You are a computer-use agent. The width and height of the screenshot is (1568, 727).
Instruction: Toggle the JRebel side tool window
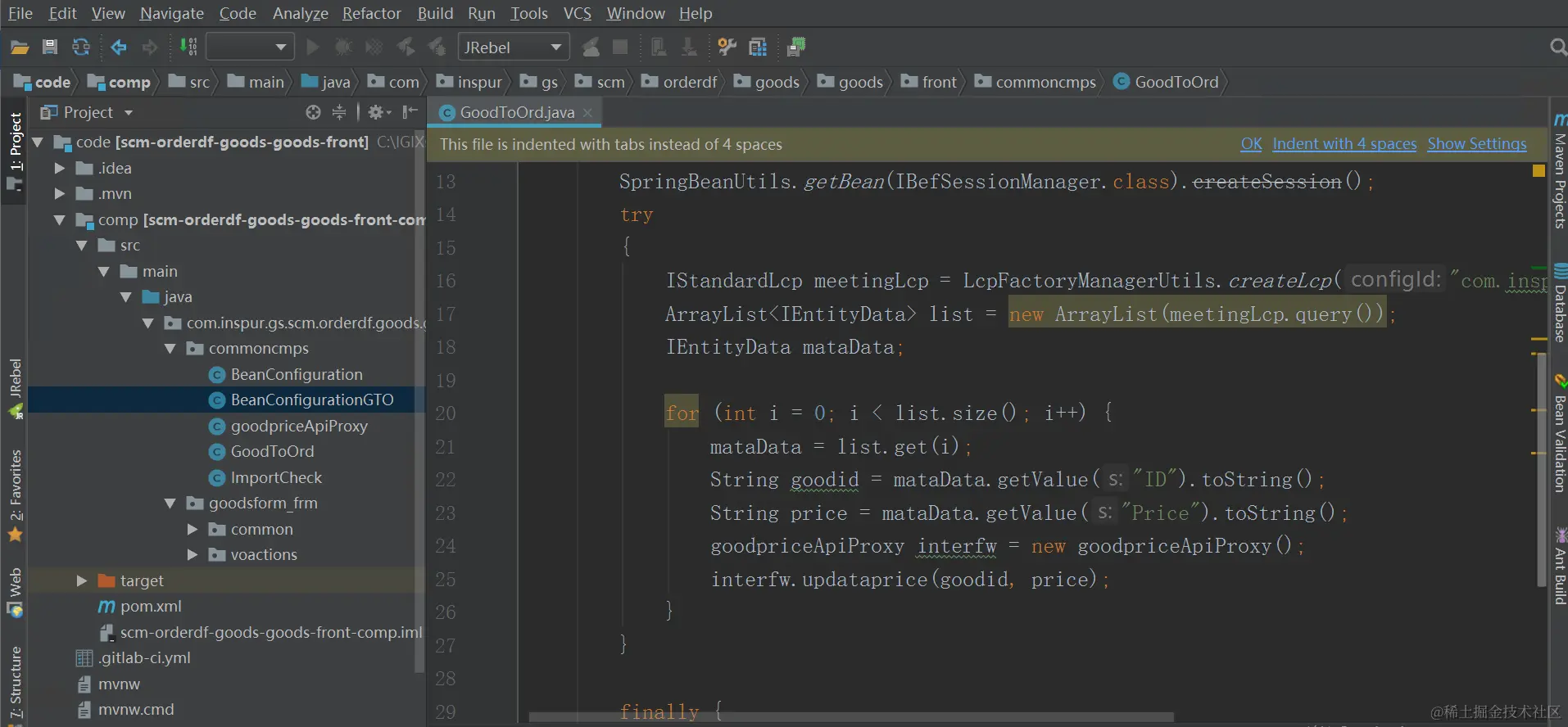coord(15,388)
